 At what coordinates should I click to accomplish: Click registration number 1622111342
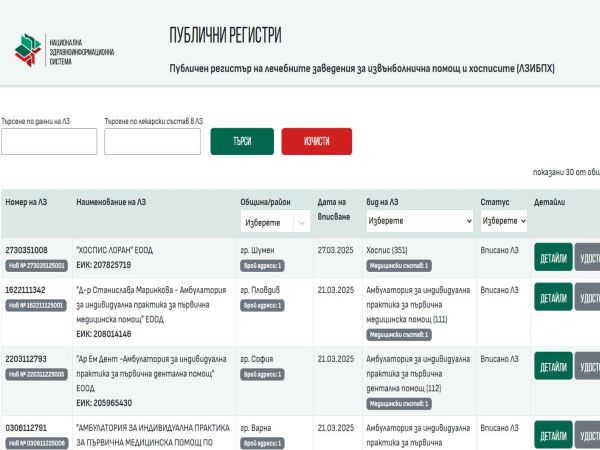point(26,290)
